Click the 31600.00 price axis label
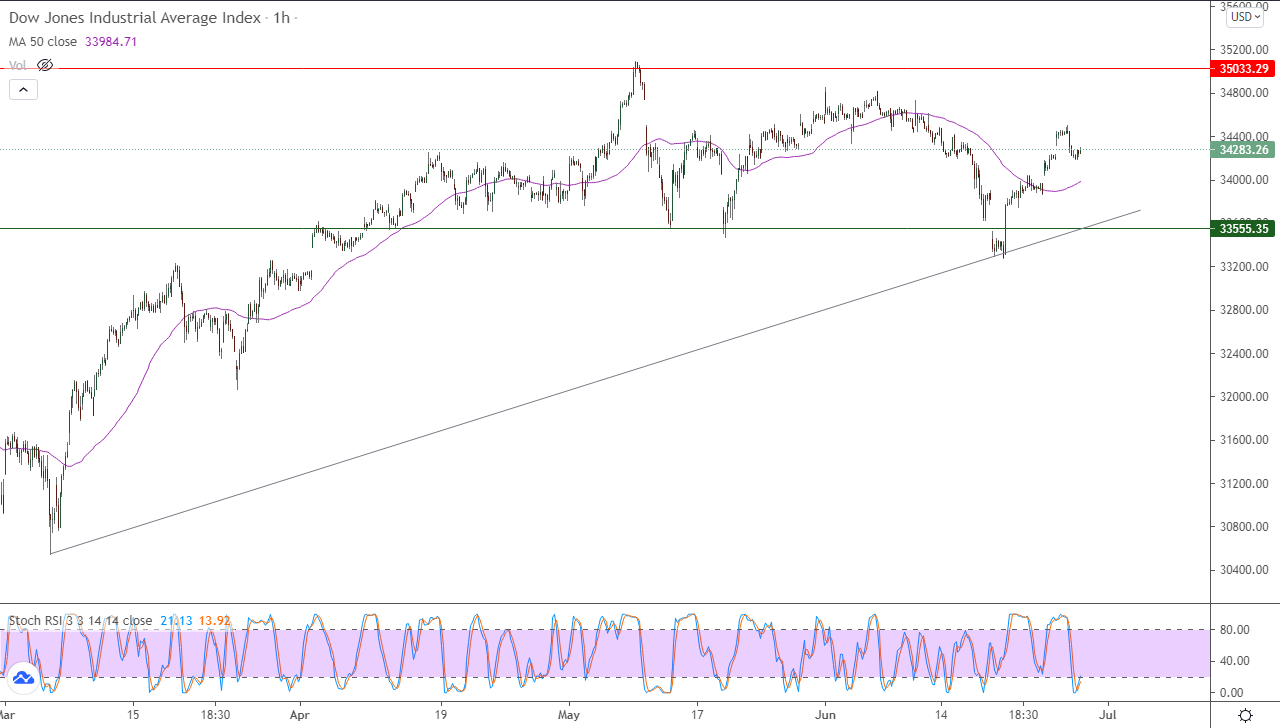Screen dimensions: 1280x728 click(1242, 440)
